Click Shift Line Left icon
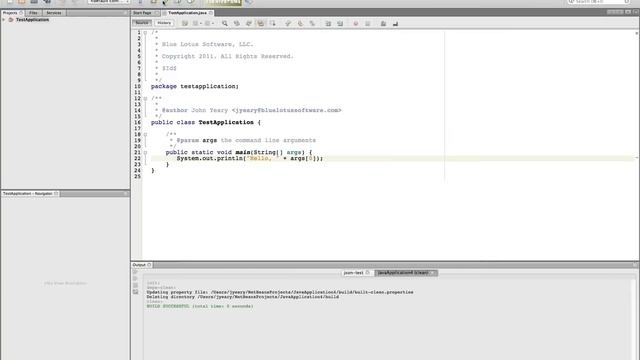Image resolution: width=640 pixels, height=360 pixels. point(328,24)
